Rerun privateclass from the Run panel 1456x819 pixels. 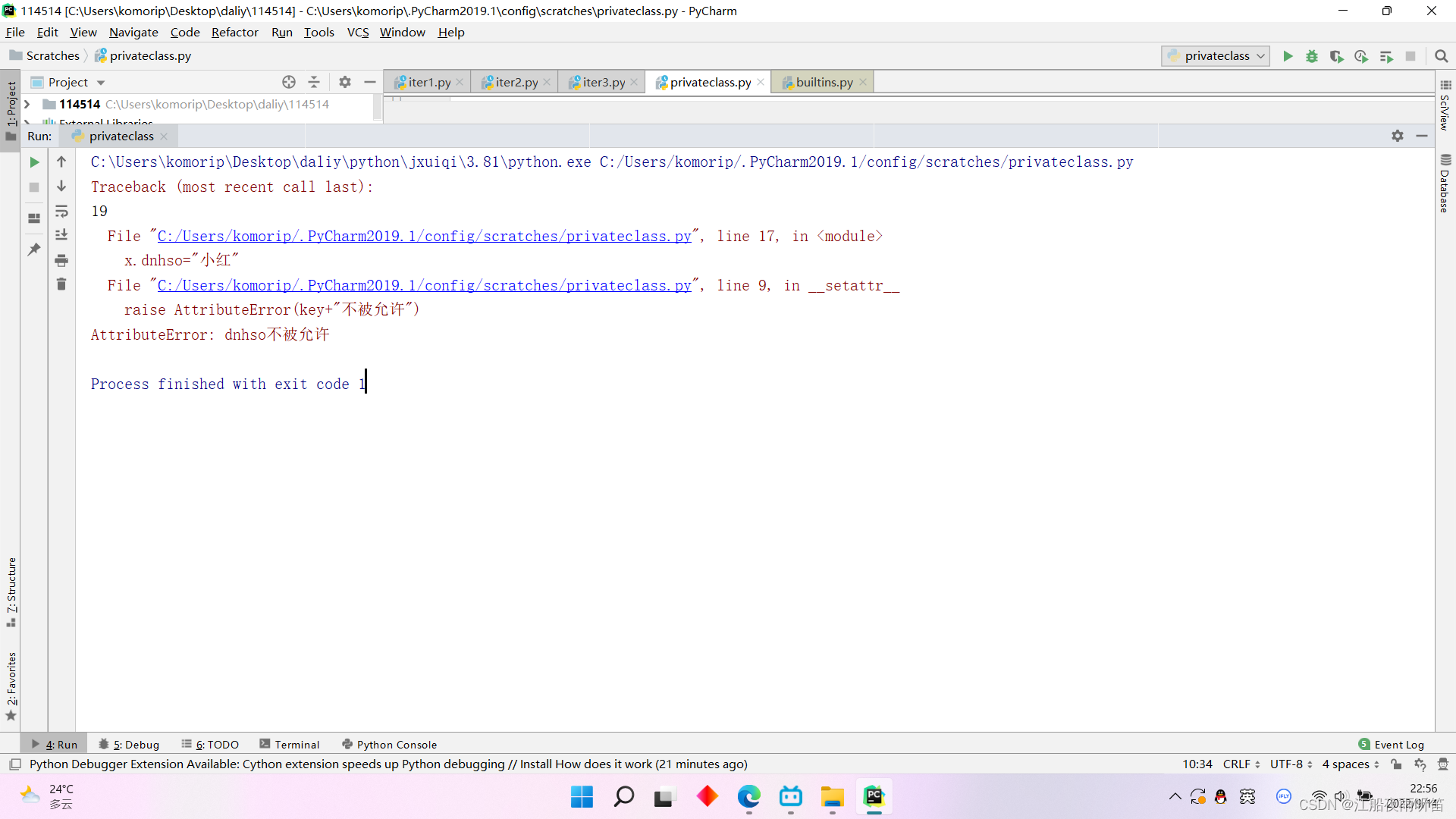(34, 162)
